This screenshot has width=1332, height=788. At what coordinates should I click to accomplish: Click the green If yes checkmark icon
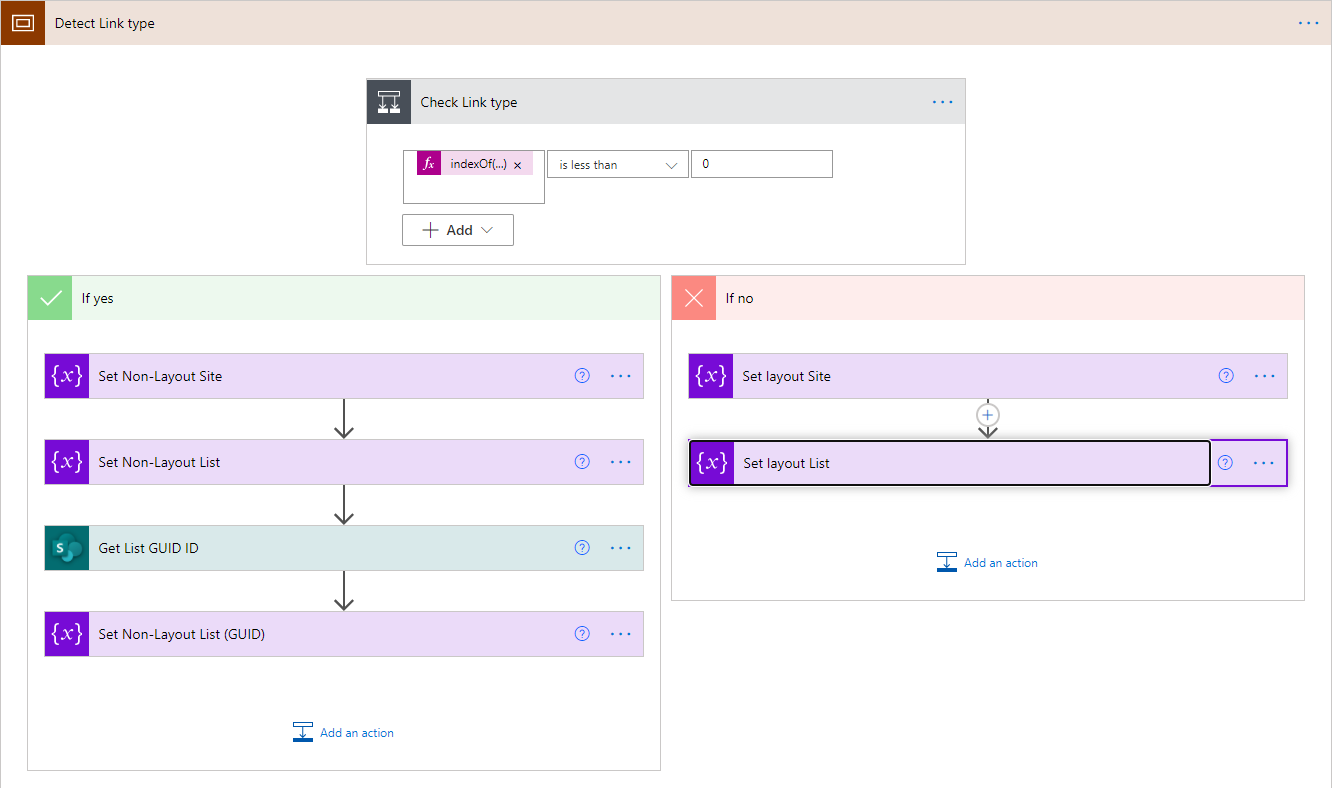point(50,298)
